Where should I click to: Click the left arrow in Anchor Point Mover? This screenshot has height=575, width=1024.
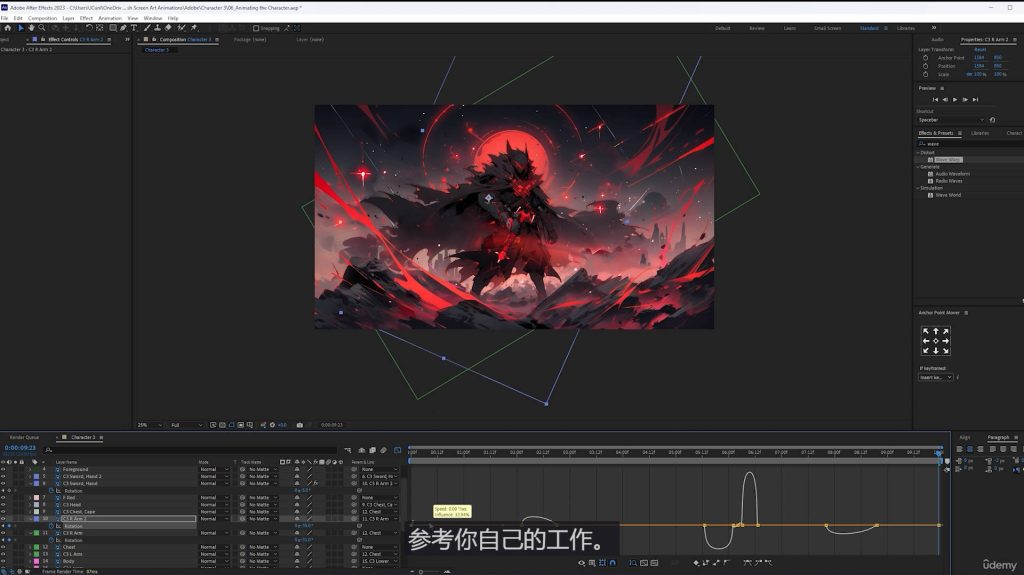click(x=925, y=341)
